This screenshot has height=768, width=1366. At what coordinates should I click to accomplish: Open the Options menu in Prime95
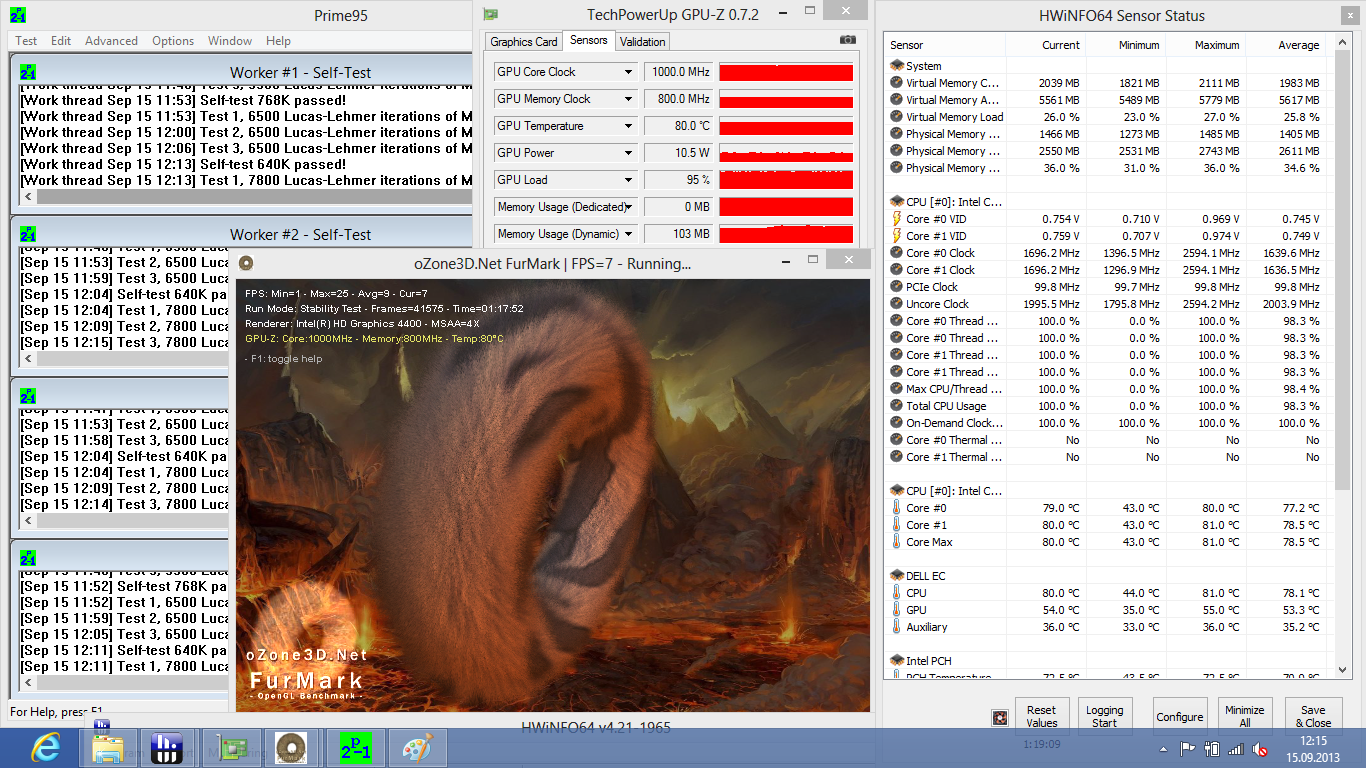click(x=173, y=41)
